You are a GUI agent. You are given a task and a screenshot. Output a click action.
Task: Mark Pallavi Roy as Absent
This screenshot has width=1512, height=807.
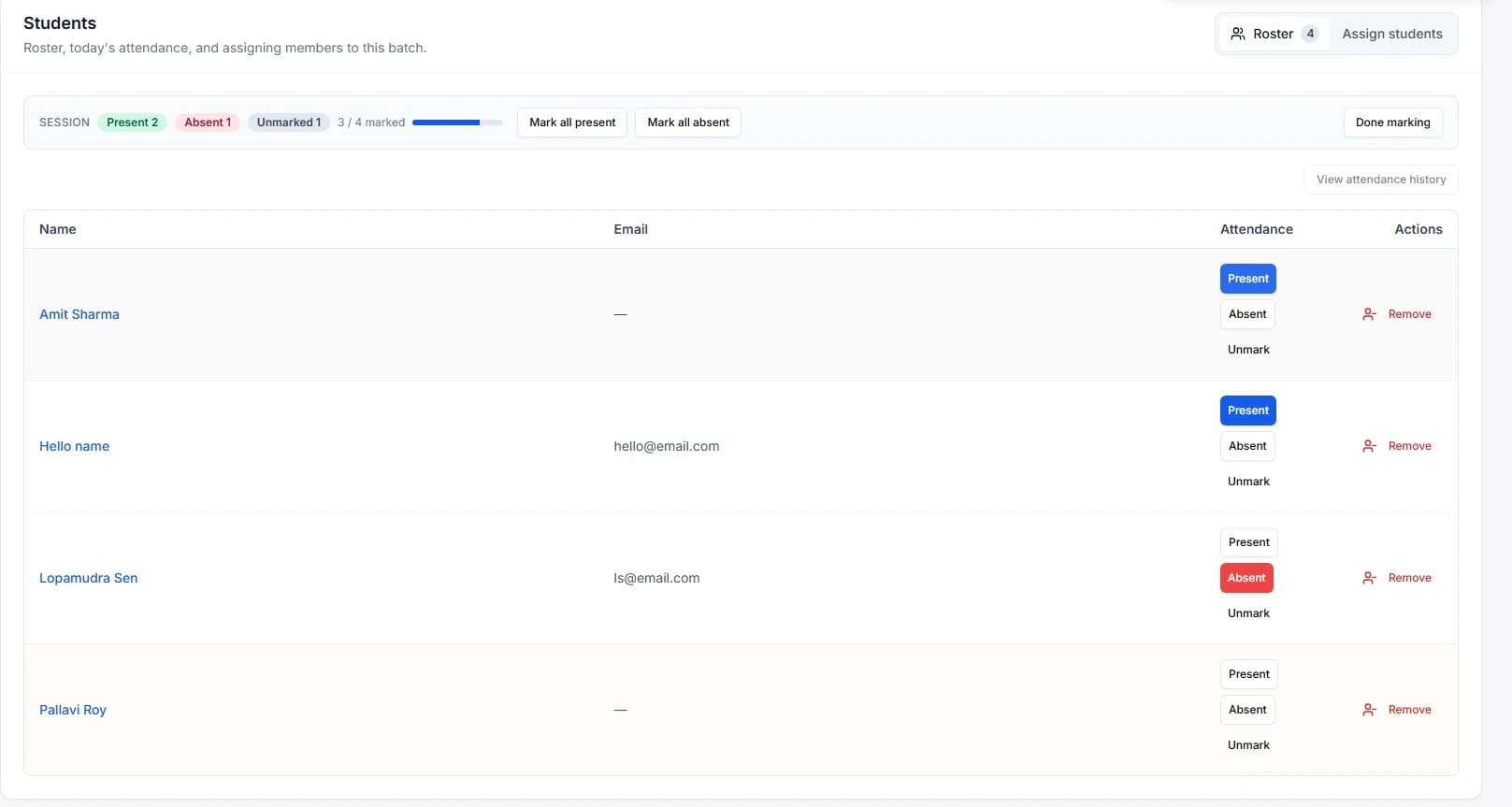(1247, 710)
